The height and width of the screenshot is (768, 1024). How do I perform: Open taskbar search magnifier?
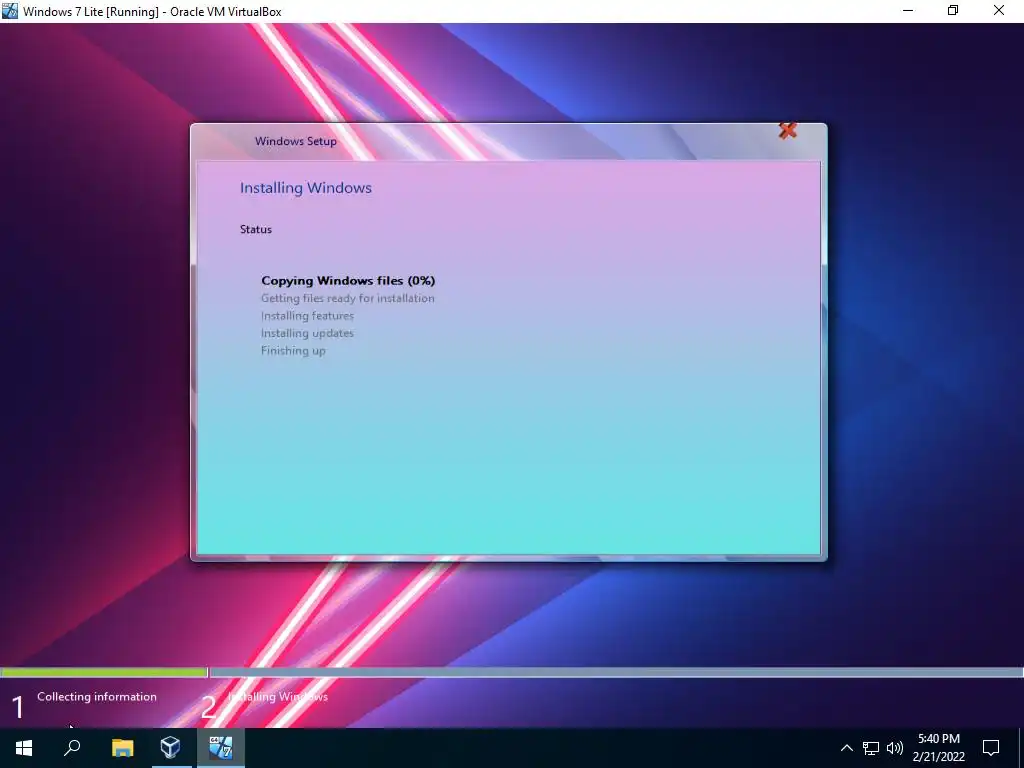pyautogui.click(x=72, y=748)
